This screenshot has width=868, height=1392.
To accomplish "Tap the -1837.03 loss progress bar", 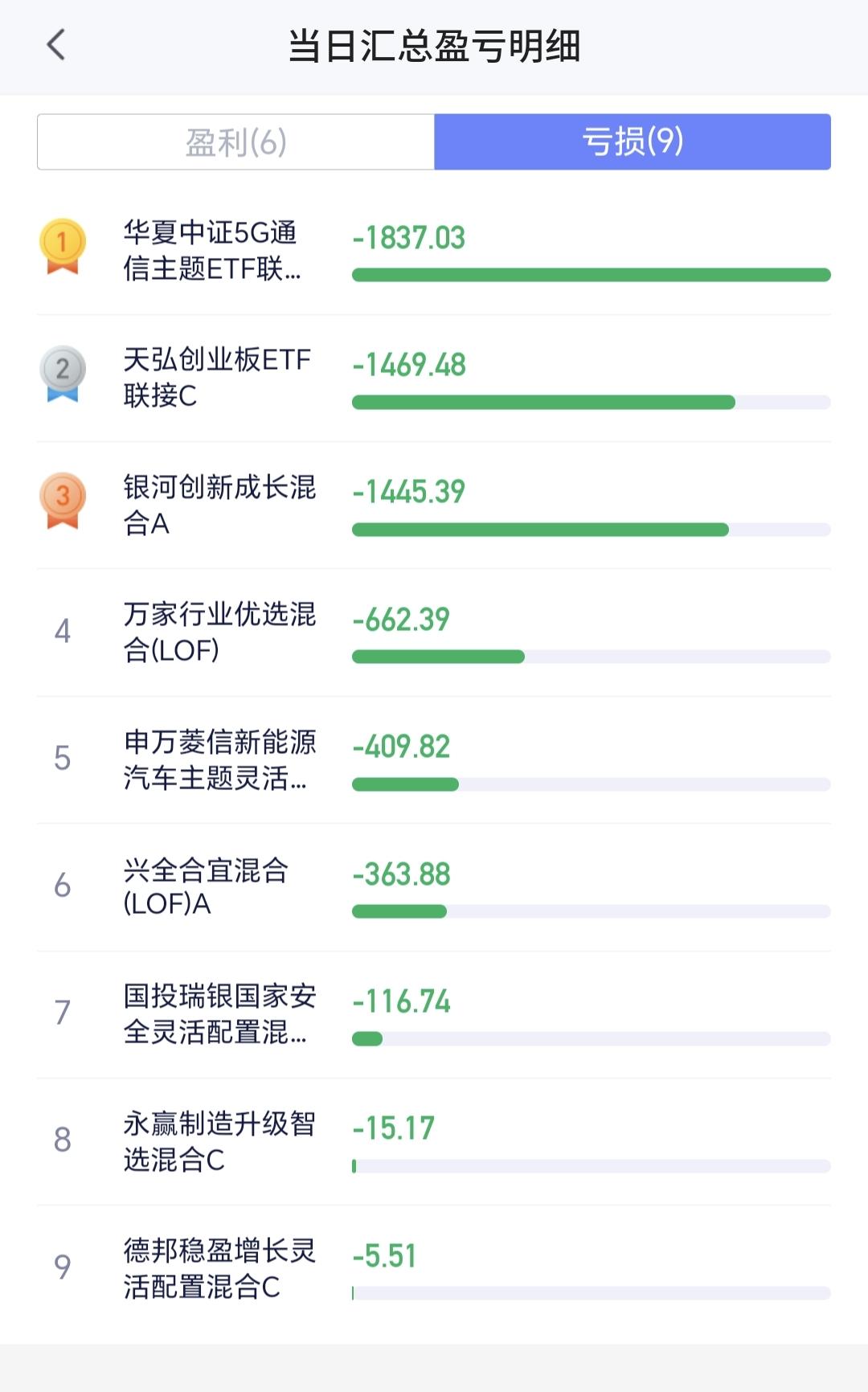I will [x=591, y=275].
